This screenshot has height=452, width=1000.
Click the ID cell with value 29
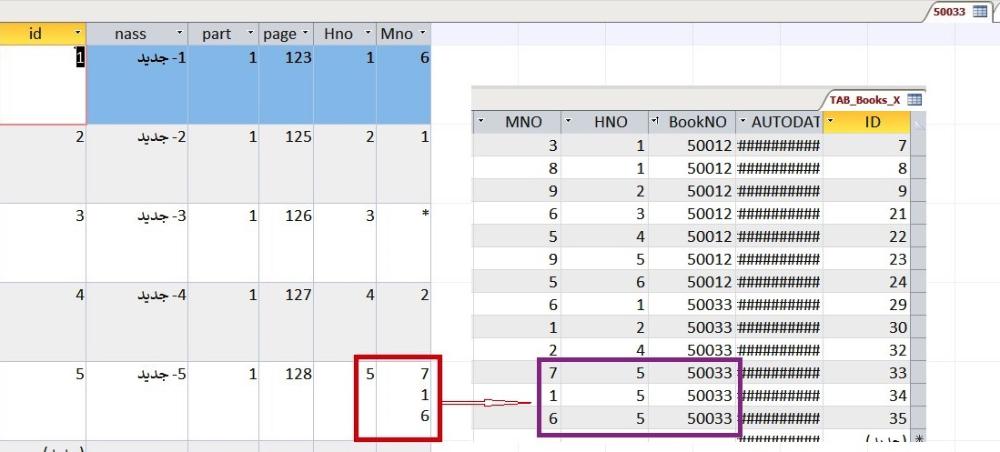click(866, 303)
